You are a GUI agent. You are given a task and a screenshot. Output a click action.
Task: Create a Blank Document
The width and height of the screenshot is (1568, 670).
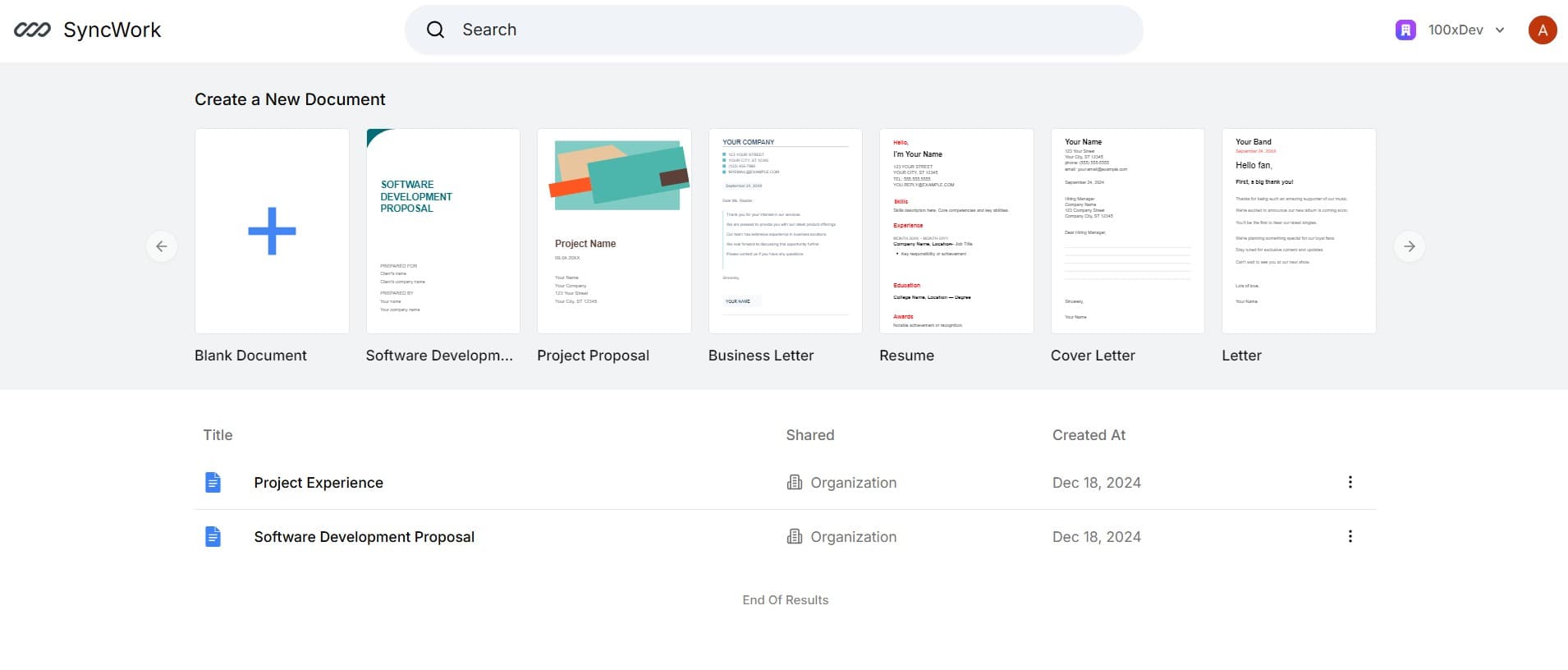tap(272, 231)
